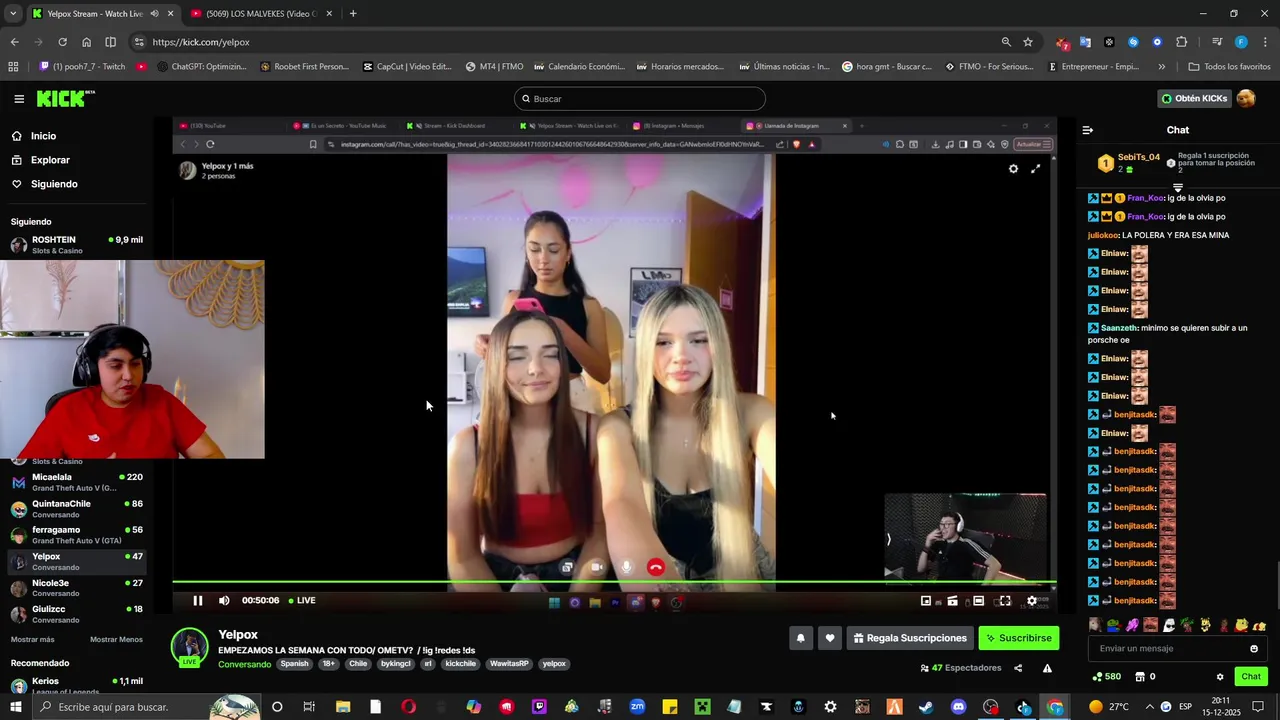Open the user profile avatar menu

1246,98
